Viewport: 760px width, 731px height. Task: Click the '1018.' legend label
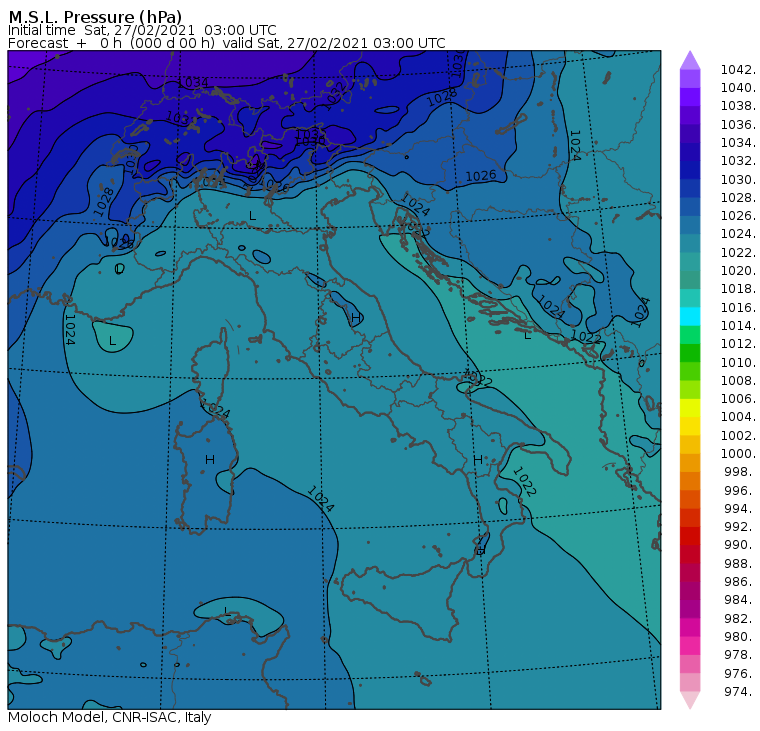click(738, 288)
